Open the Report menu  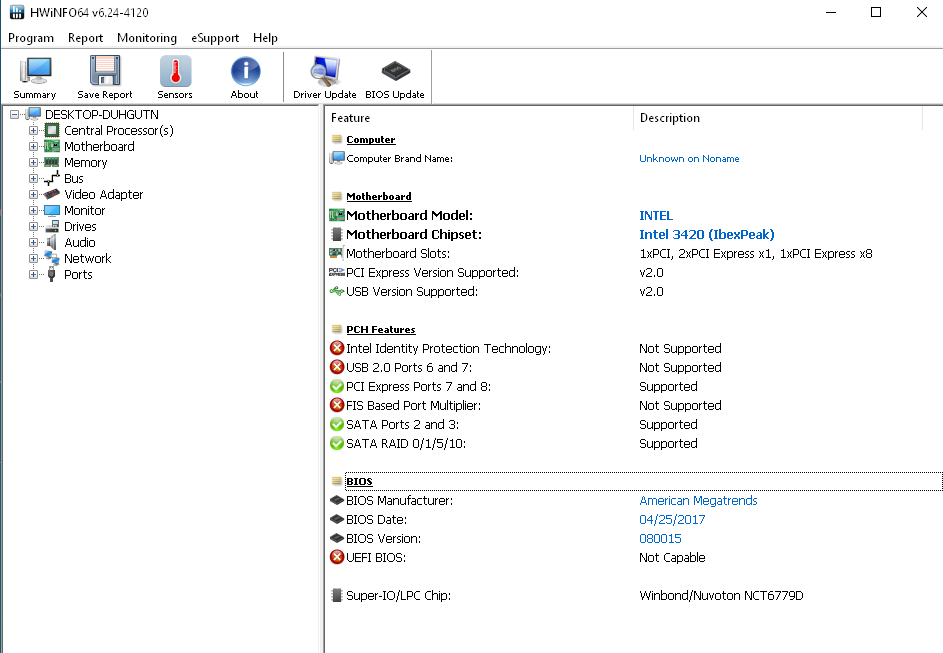click(x=85, y=38)
